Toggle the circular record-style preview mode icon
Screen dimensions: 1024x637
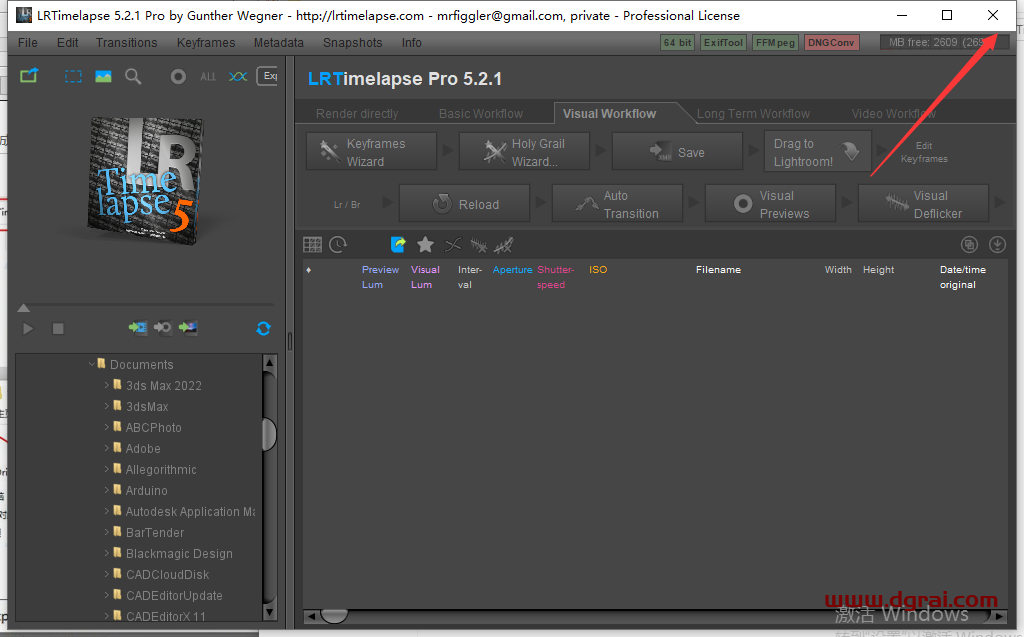pos(178,77)
